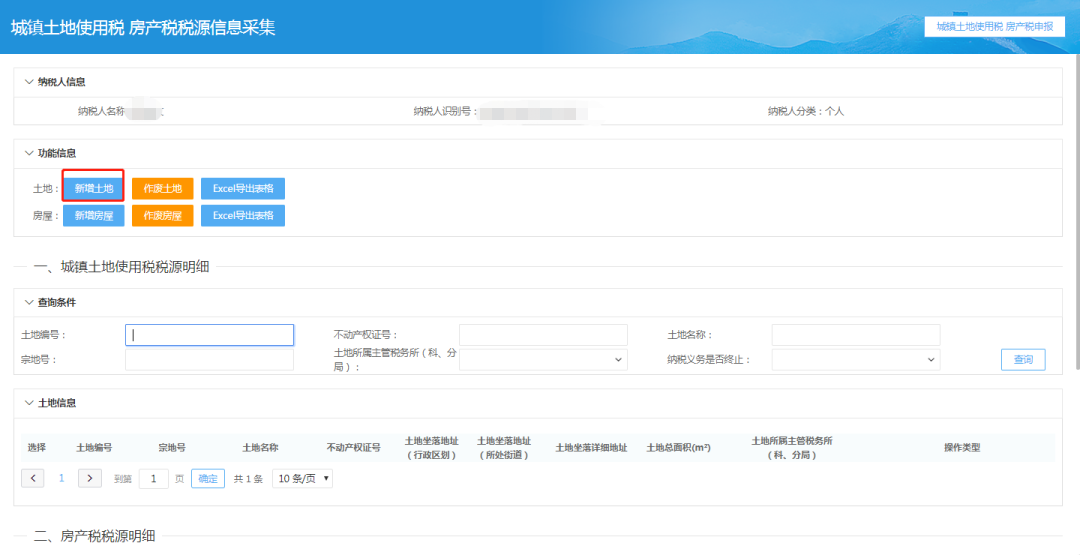
Task: Click the page title 城镇土地使用税 房产税税源信息采集
Action: click(143, 28)
